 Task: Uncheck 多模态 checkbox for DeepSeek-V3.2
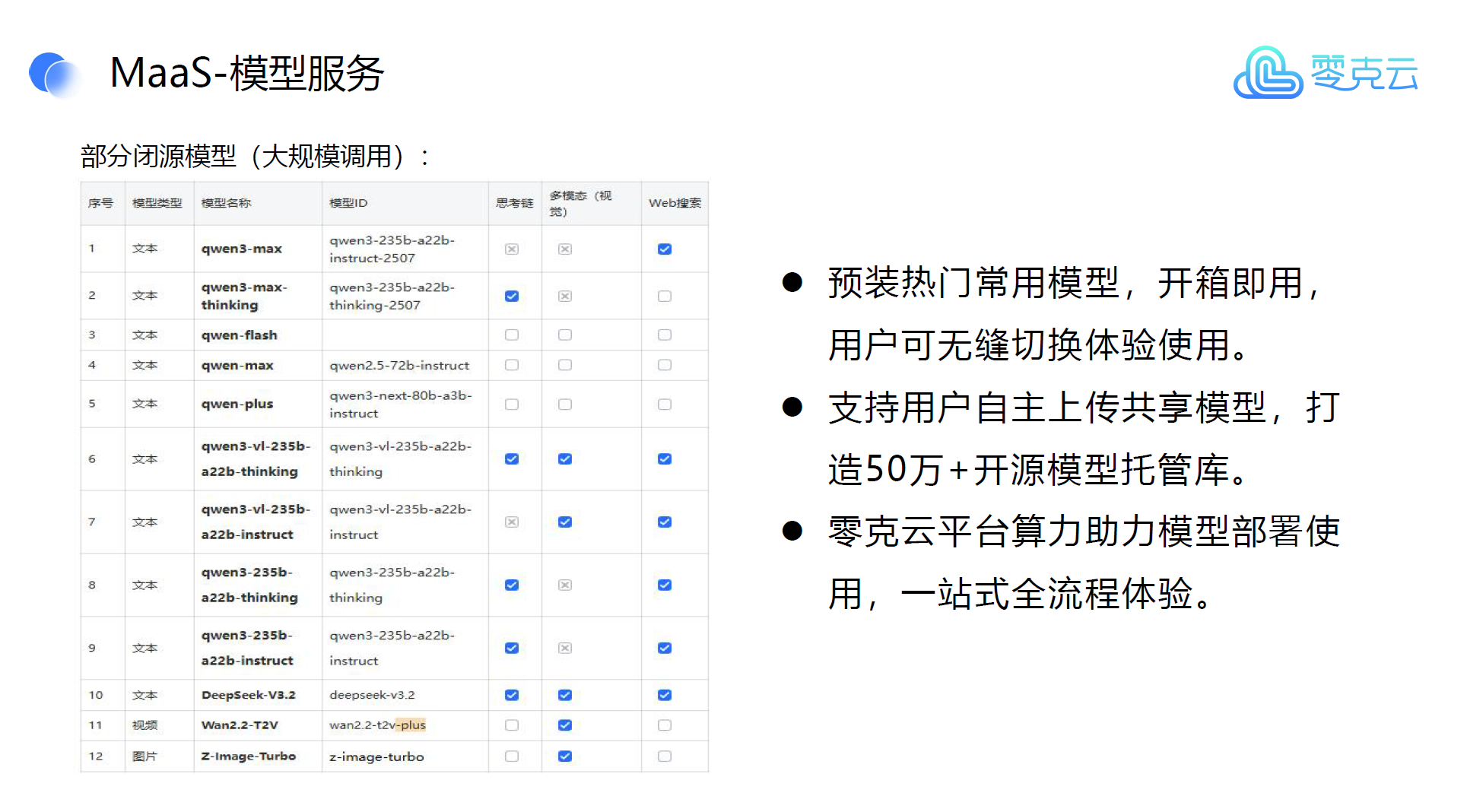565,696
